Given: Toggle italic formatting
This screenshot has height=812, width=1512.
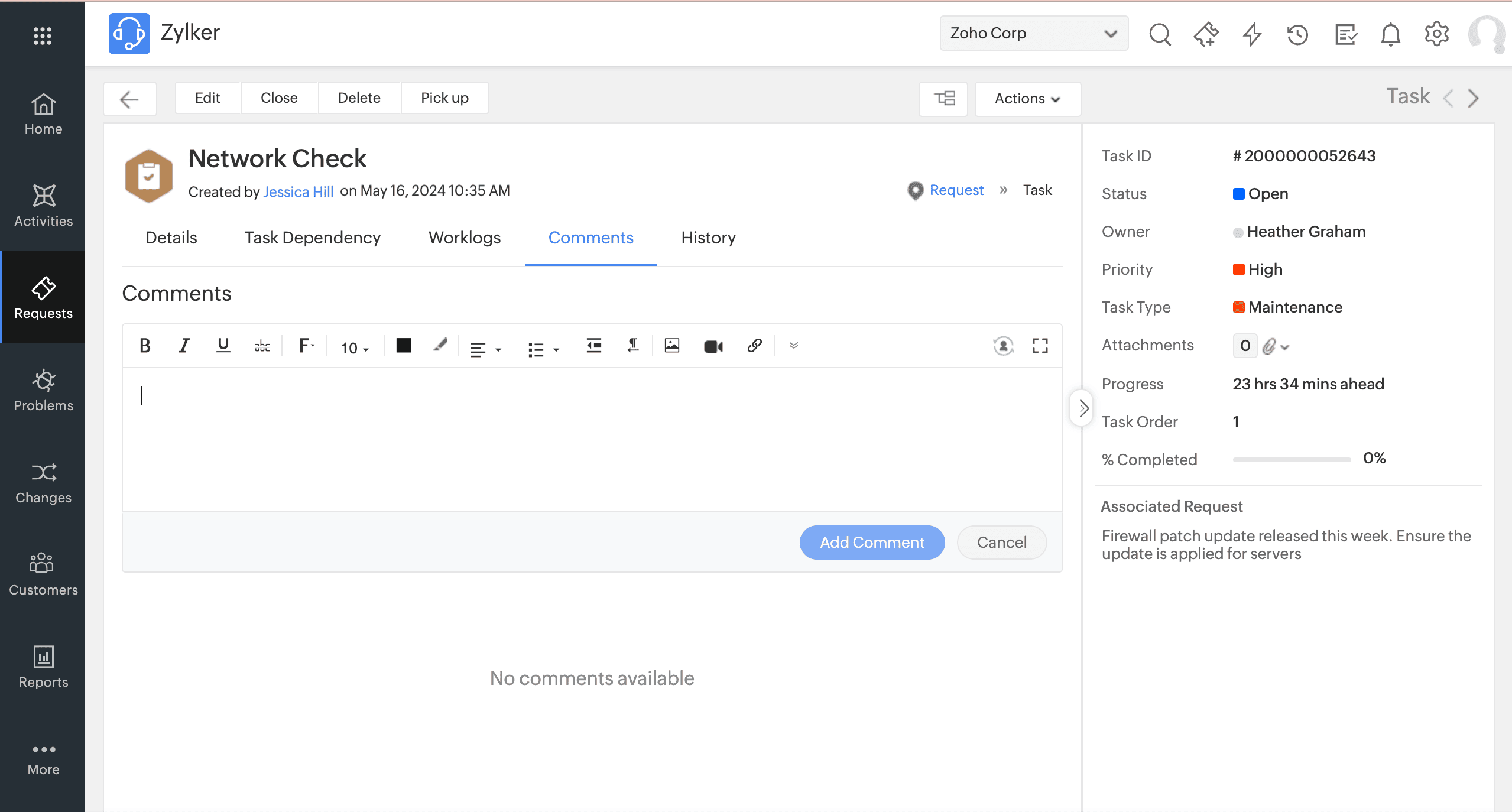Looking at the screenshot, I should pyautogui.click(x=184, y=346).
